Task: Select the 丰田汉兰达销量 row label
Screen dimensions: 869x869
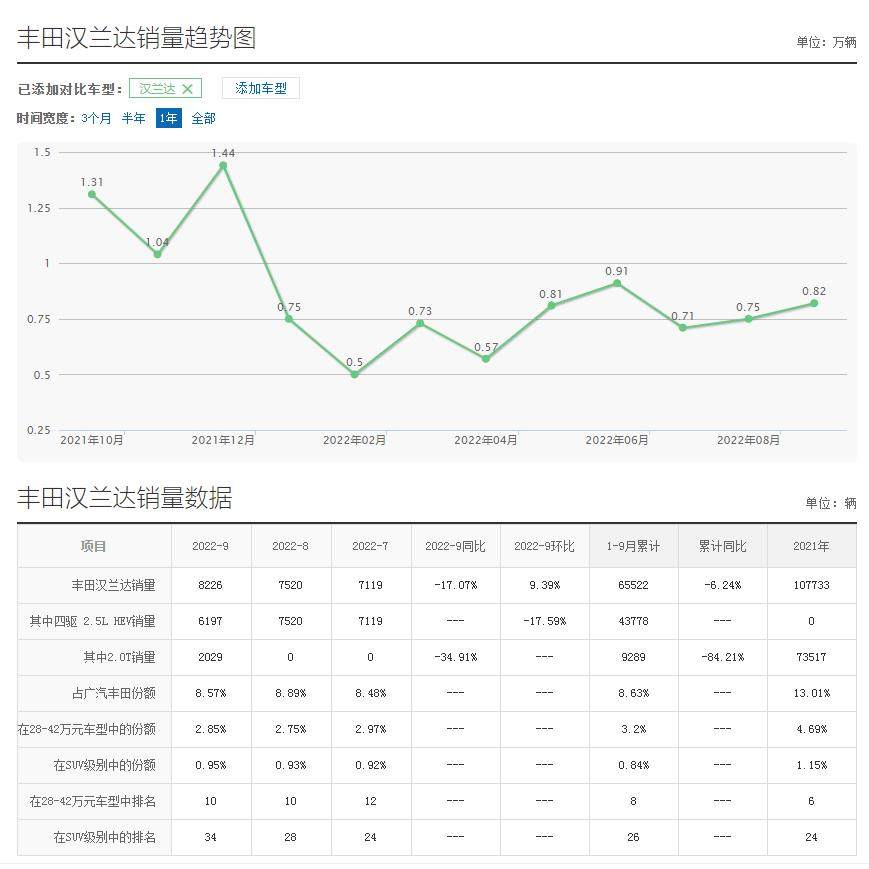Action: pyautogui.click(x=113, y=585)
